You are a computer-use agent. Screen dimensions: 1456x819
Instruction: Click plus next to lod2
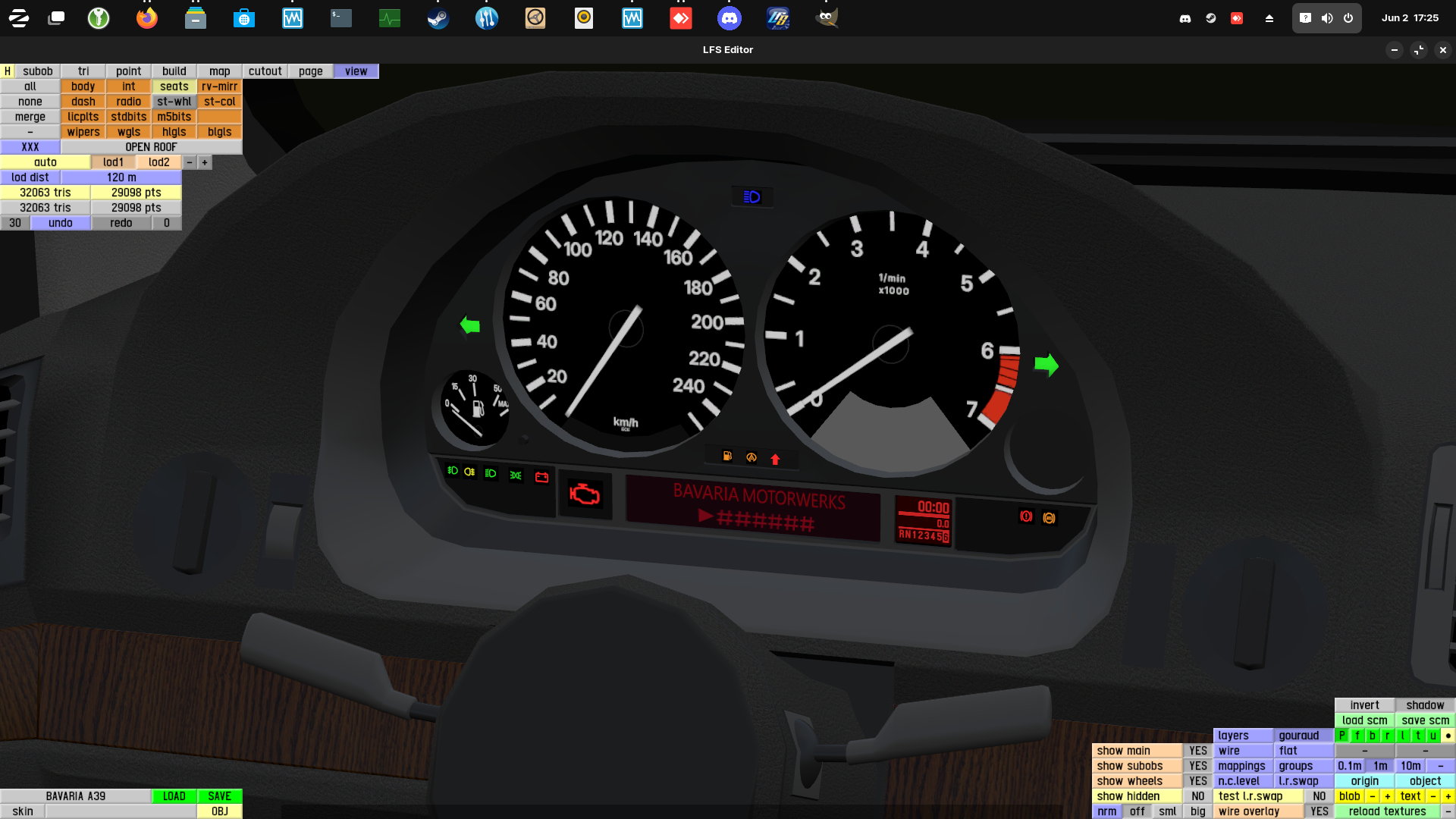pyautogui.click(x=205, y=162)
